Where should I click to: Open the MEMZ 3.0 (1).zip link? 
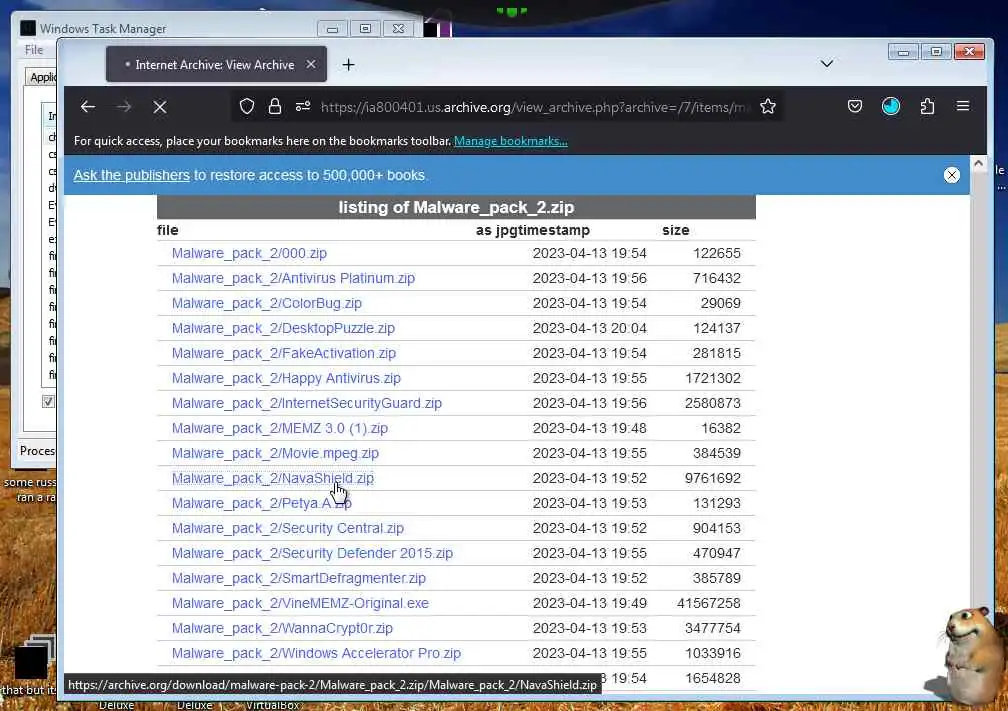click(x=280, y=429)
